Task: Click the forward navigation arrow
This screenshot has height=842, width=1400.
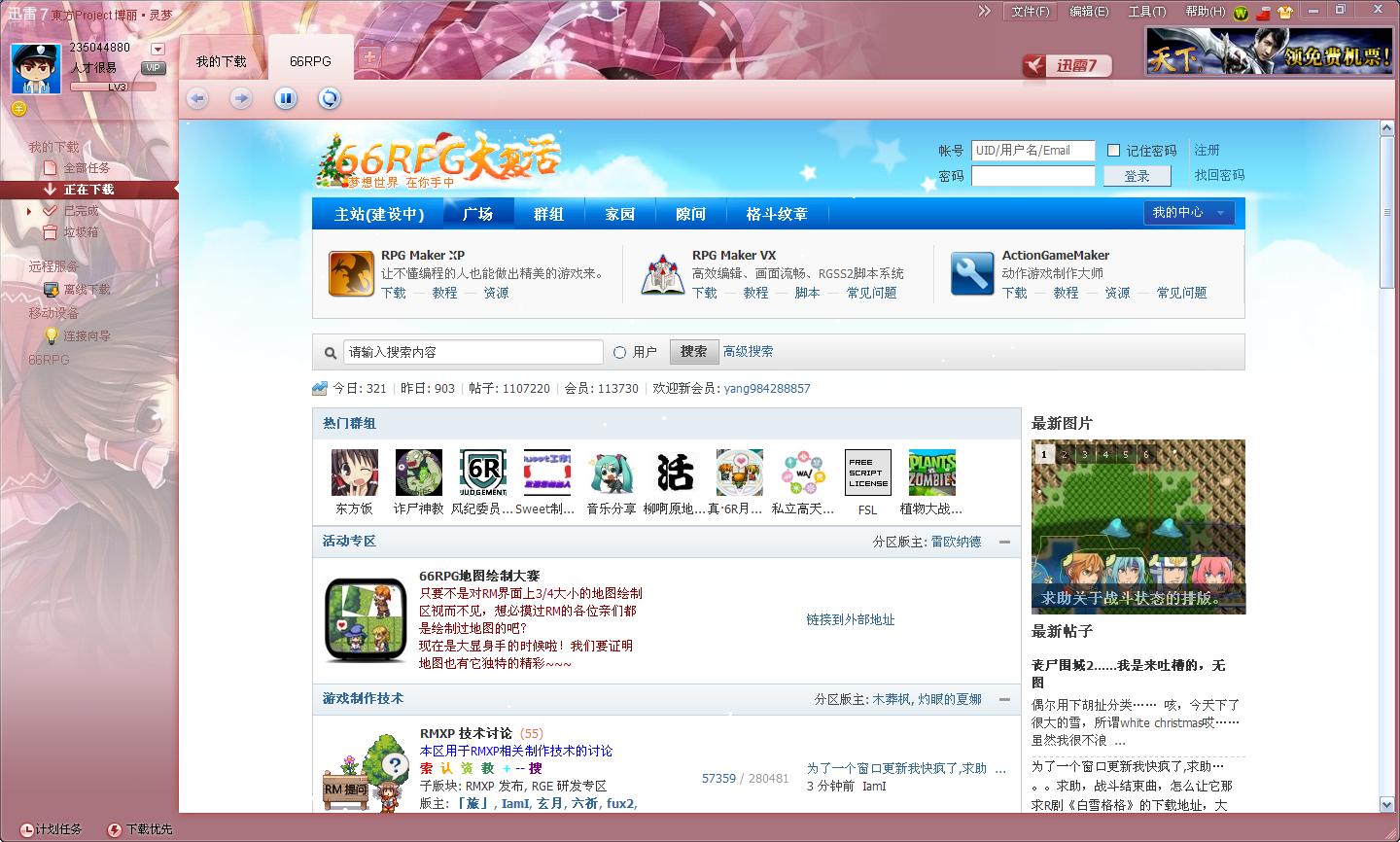Action: 241,98
